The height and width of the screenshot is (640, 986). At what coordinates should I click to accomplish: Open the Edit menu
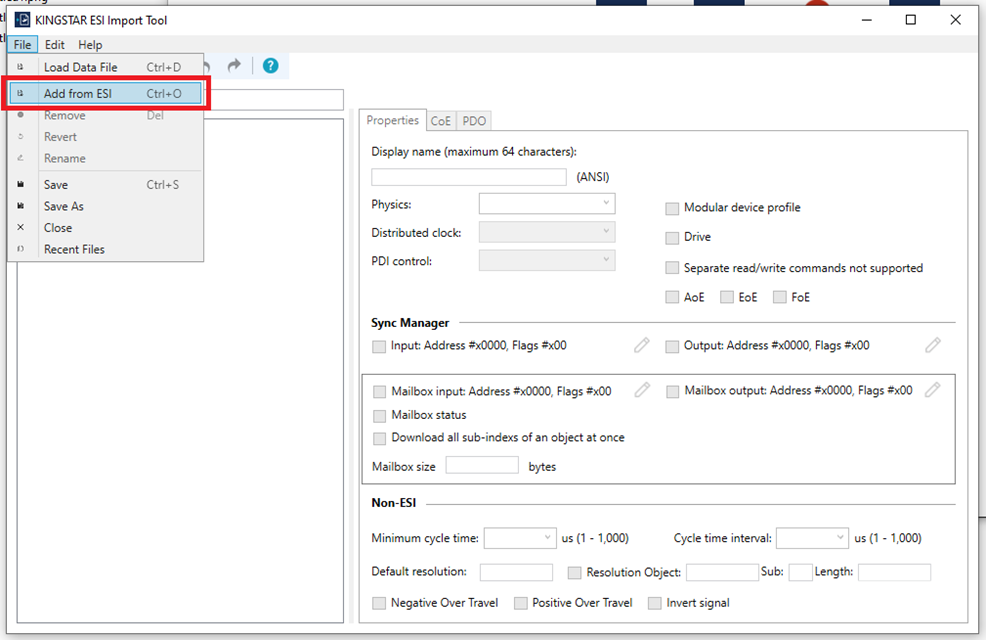click(55, 45)
